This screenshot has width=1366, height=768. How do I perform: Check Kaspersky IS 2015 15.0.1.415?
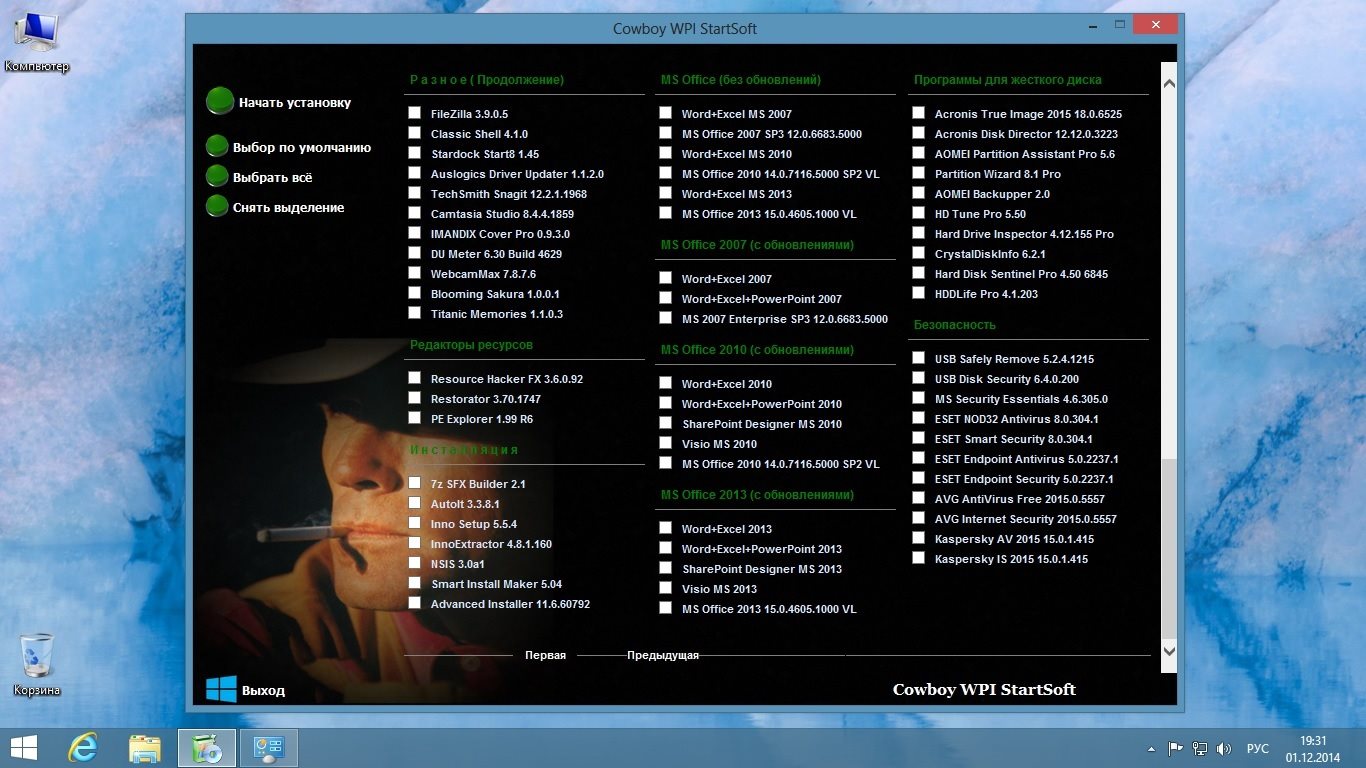(x=918, y=558)
